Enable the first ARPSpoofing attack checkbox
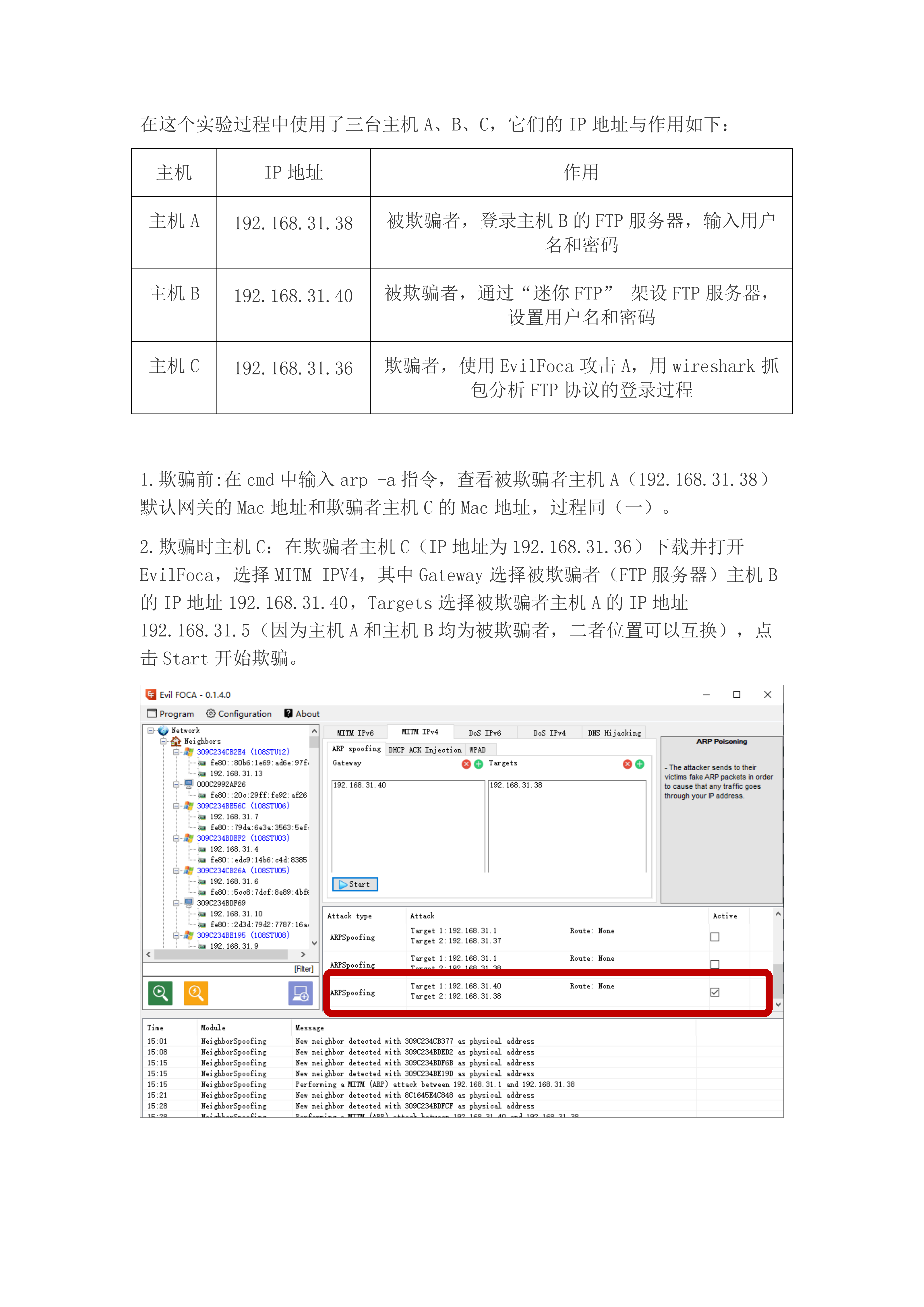The height and width of the screenshot is (1307, 924). tap(715, 937)
